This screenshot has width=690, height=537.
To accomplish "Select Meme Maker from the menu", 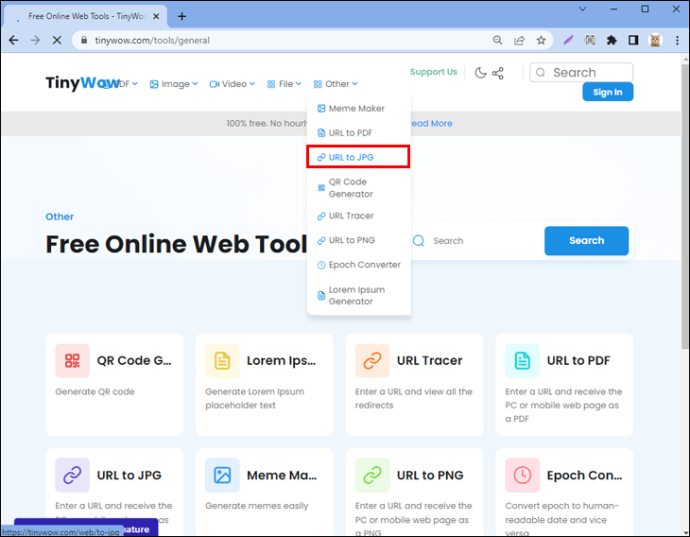I will (359, 108).
